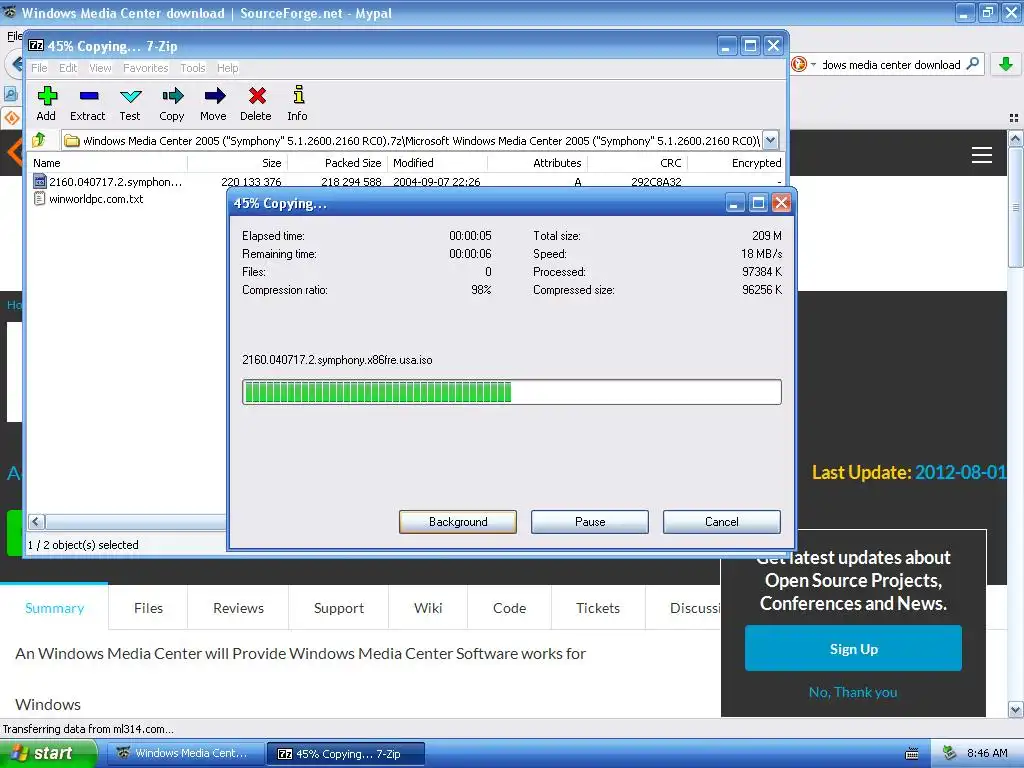Click the Copy toolbar icon
Screen dimensions: 1024x768
[172, 96]
